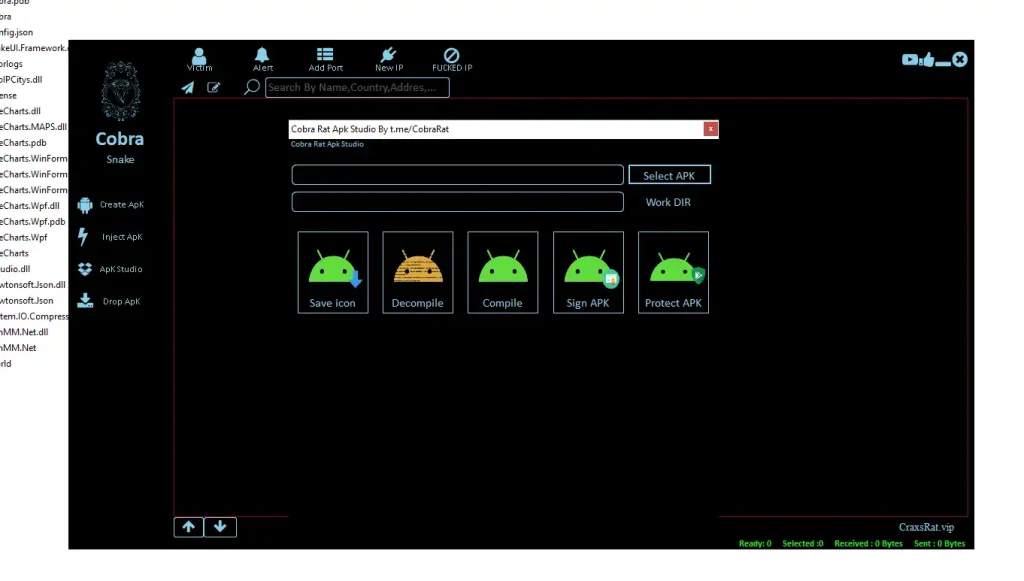Viewport: 1024px width, 581px height.
Task: Open the Victim list icon
Action: [x=200, y=58]
